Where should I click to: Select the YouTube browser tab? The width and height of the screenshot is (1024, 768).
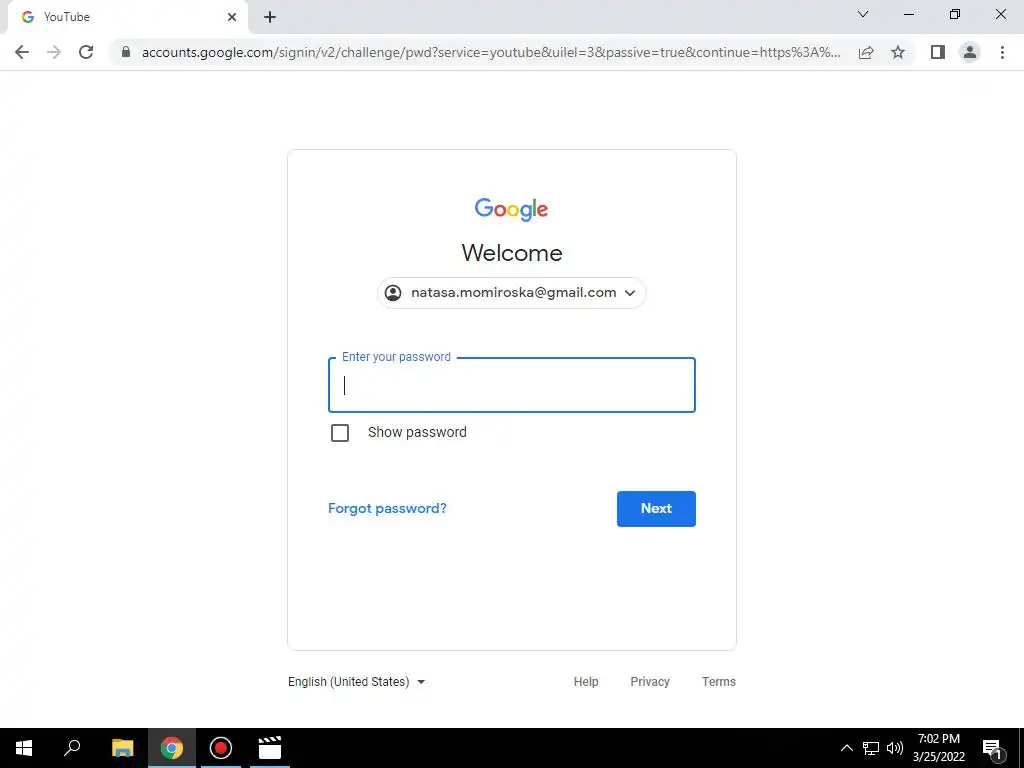(127, 17)
